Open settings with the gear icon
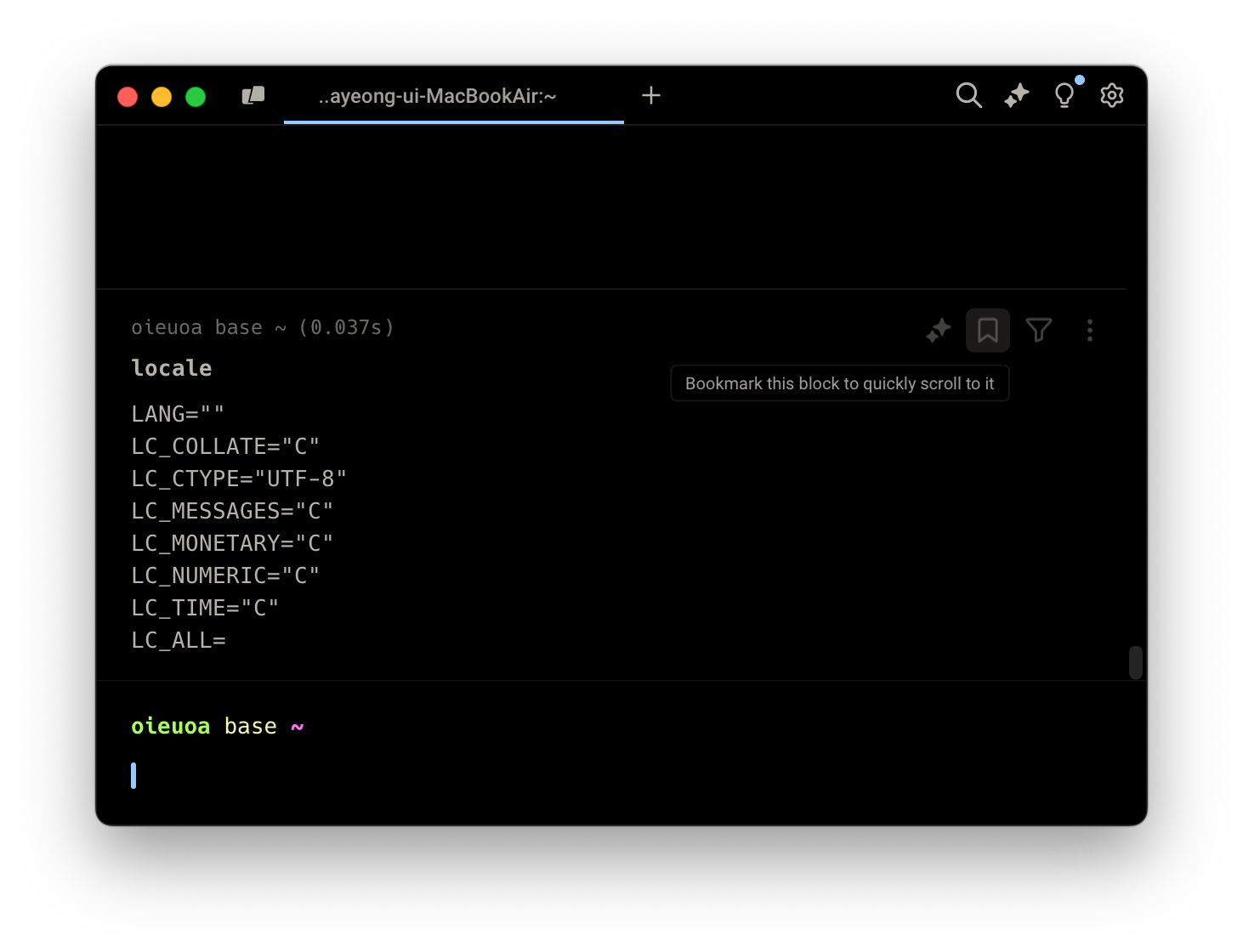The width and height of the screenshot is (1243, 952). pos(1111,95)
